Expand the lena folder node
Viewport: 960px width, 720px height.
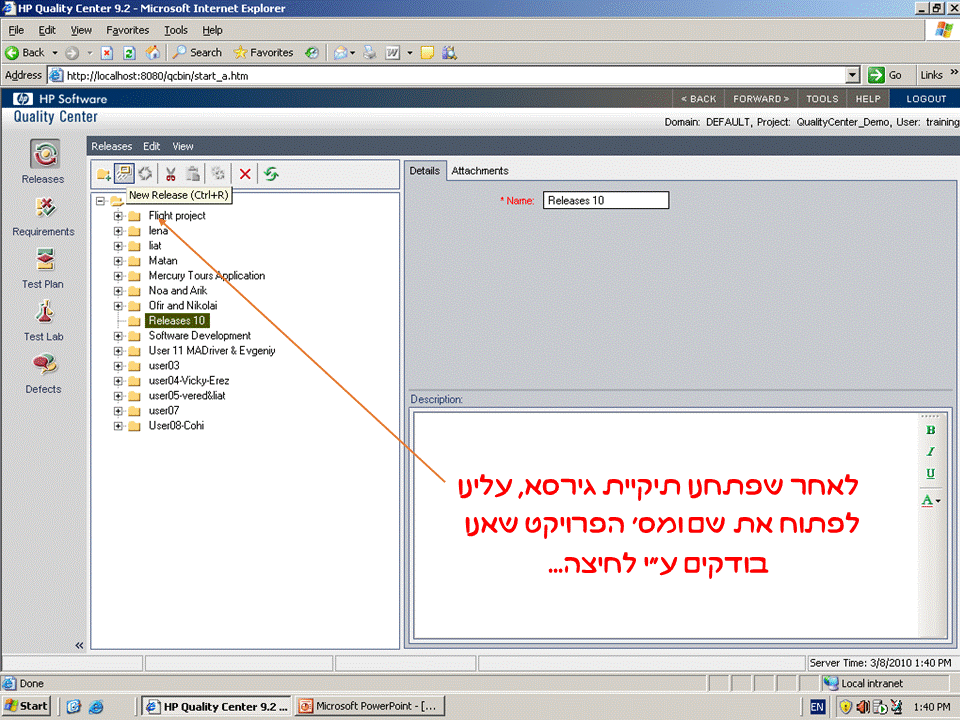click(118, 231)
